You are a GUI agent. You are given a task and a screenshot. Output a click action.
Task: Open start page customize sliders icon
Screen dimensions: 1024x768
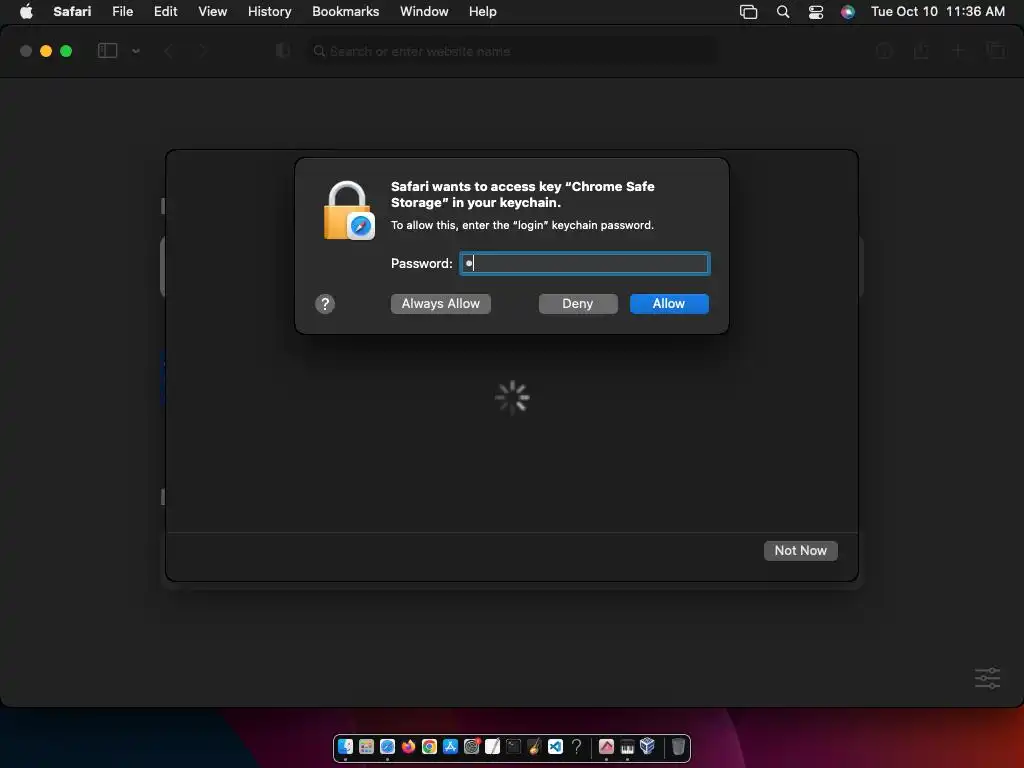(987, 678)
